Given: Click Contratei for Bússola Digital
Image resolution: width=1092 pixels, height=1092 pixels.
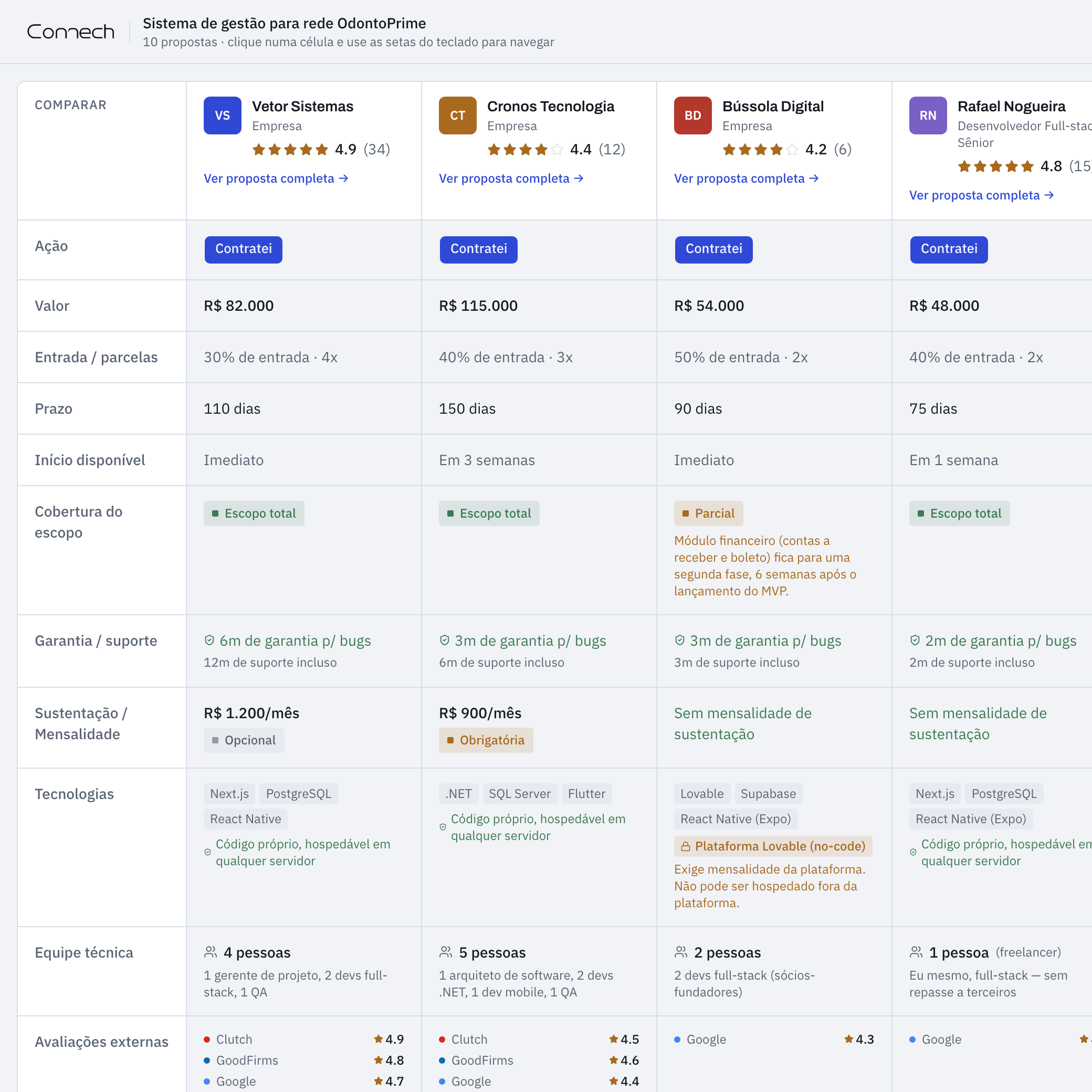Looking at the screenshot, I should click(713, 249).
